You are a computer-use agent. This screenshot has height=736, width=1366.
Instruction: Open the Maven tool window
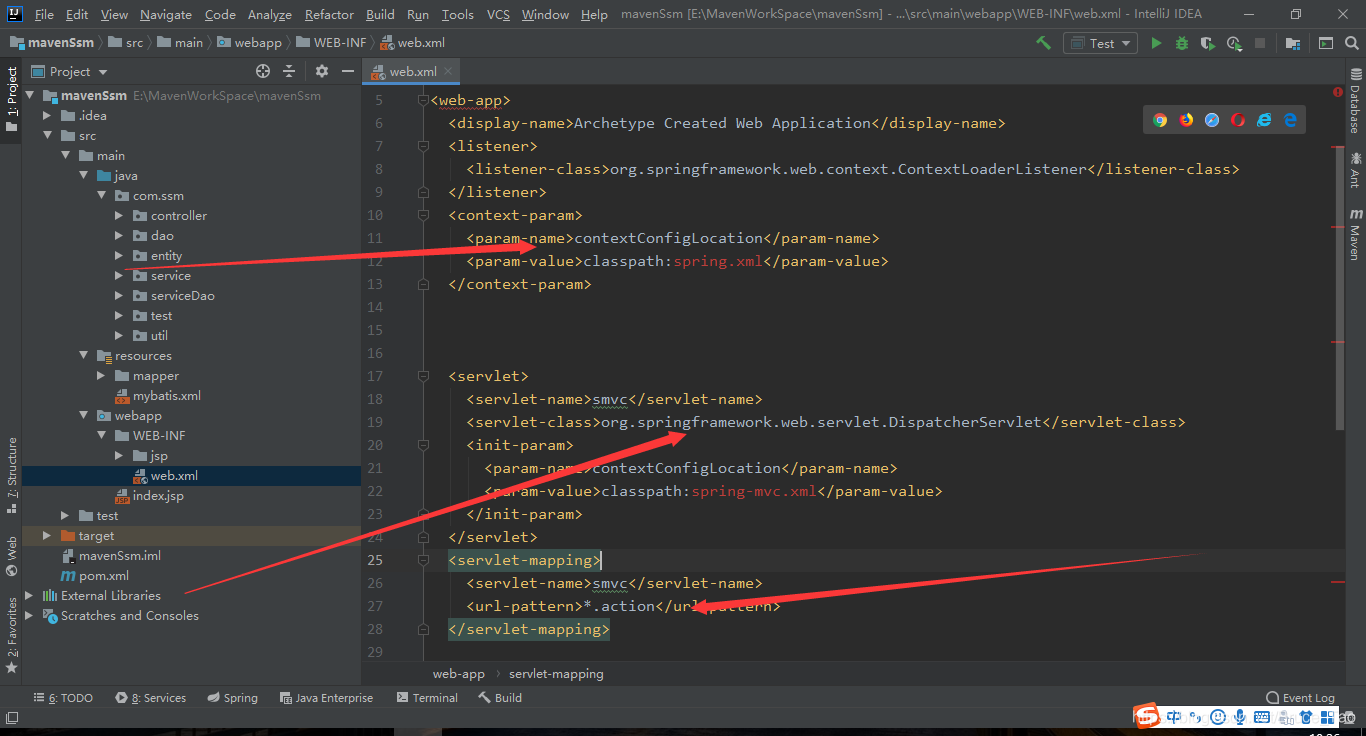[x=1356, y=234]
